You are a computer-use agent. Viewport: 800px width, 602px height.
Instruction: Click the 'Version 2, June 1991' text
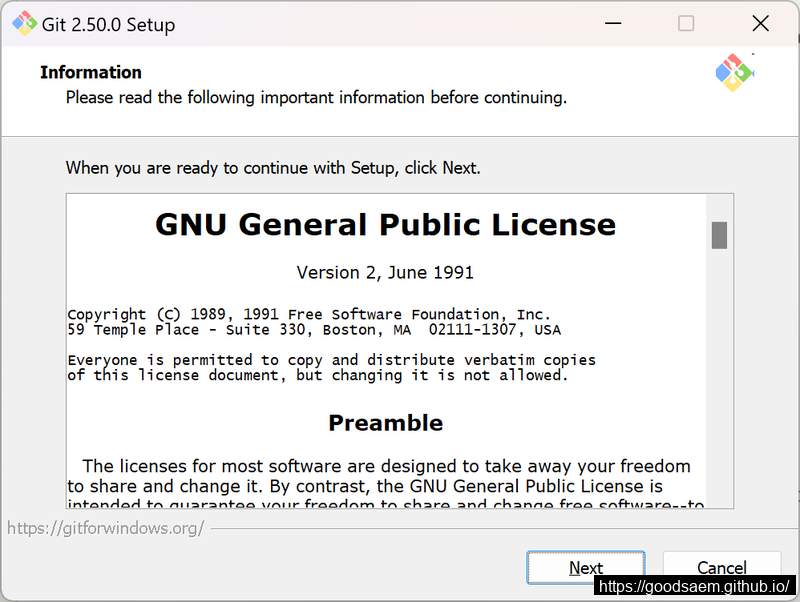tap(385, 272)
